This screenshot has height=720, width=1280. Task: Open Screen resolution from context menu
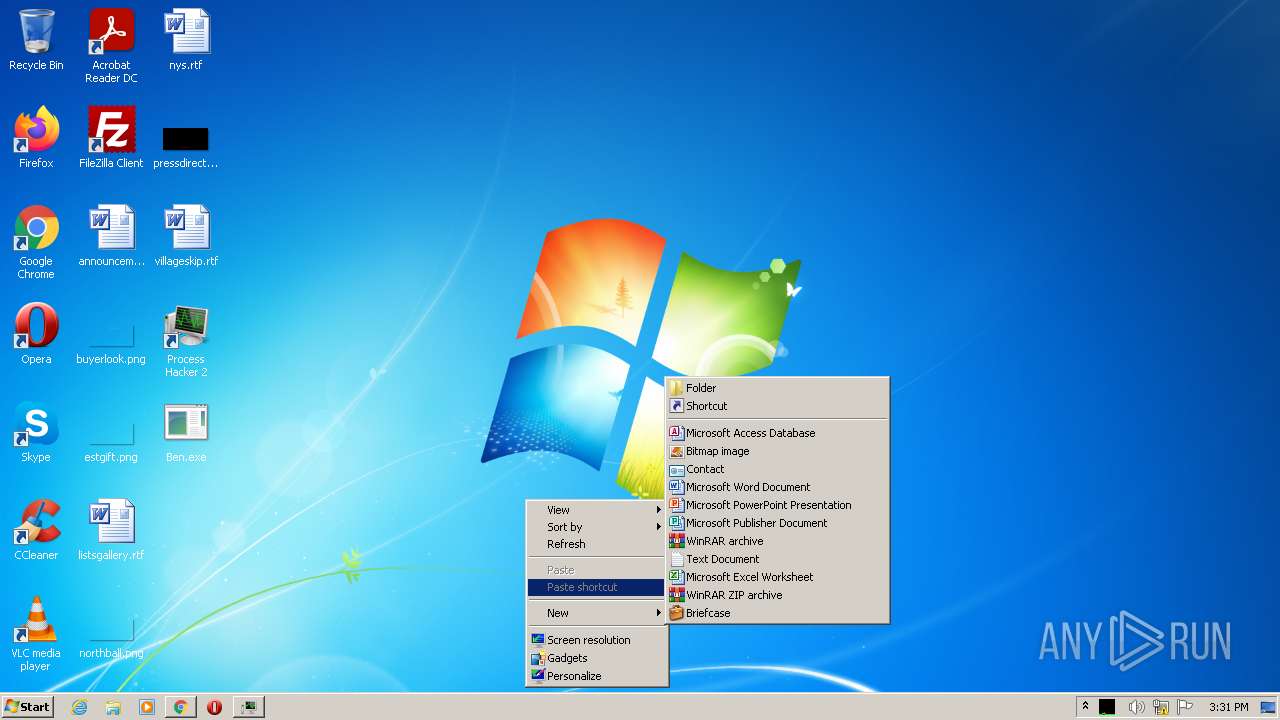tap(596, 640)
